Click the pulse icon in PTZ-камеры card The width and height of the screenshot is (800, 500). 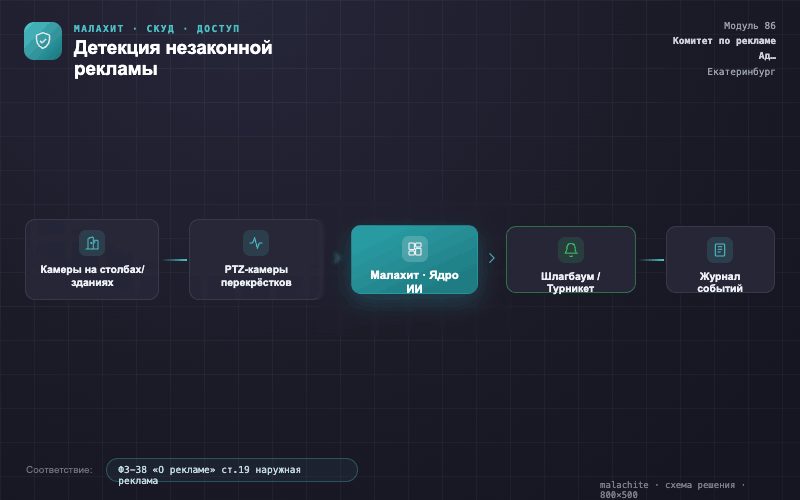tap(256, 243)
